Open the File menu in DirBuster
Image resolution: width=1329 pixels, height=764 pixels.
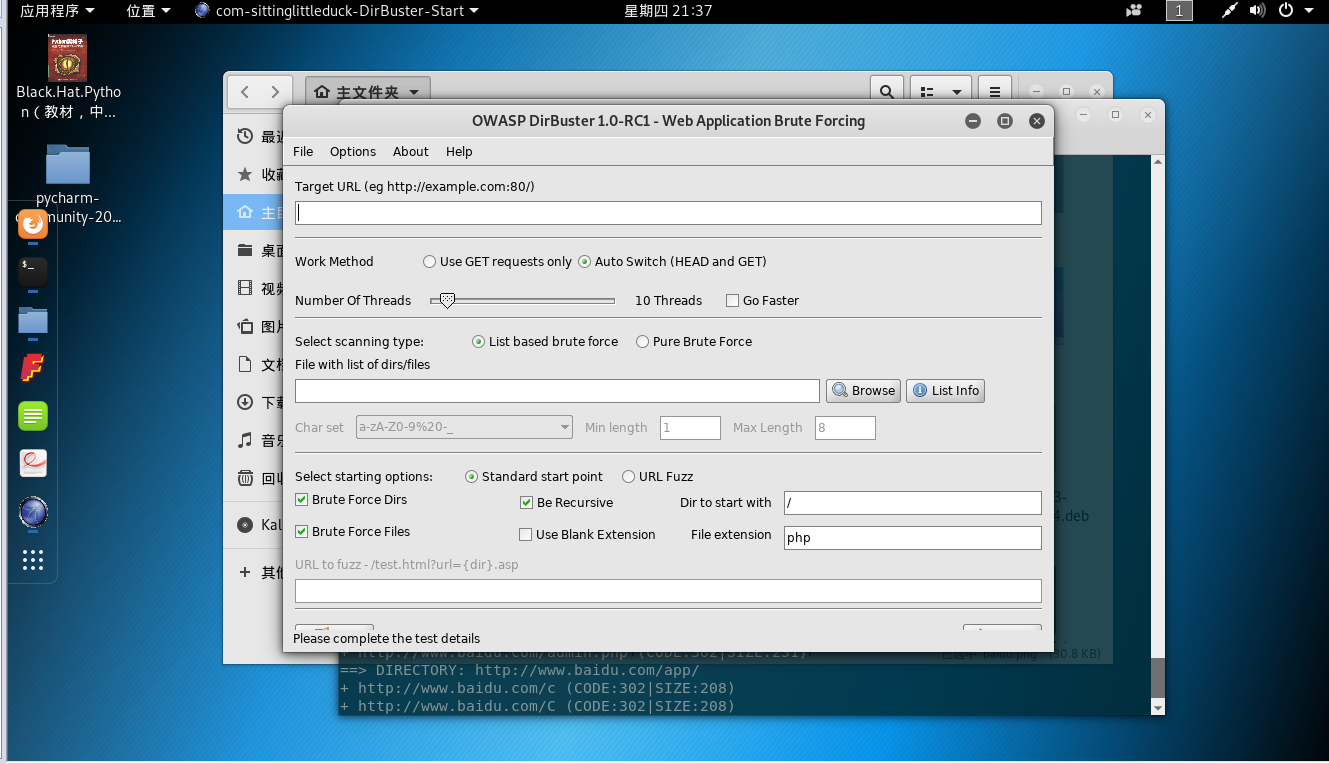point(303,152)
